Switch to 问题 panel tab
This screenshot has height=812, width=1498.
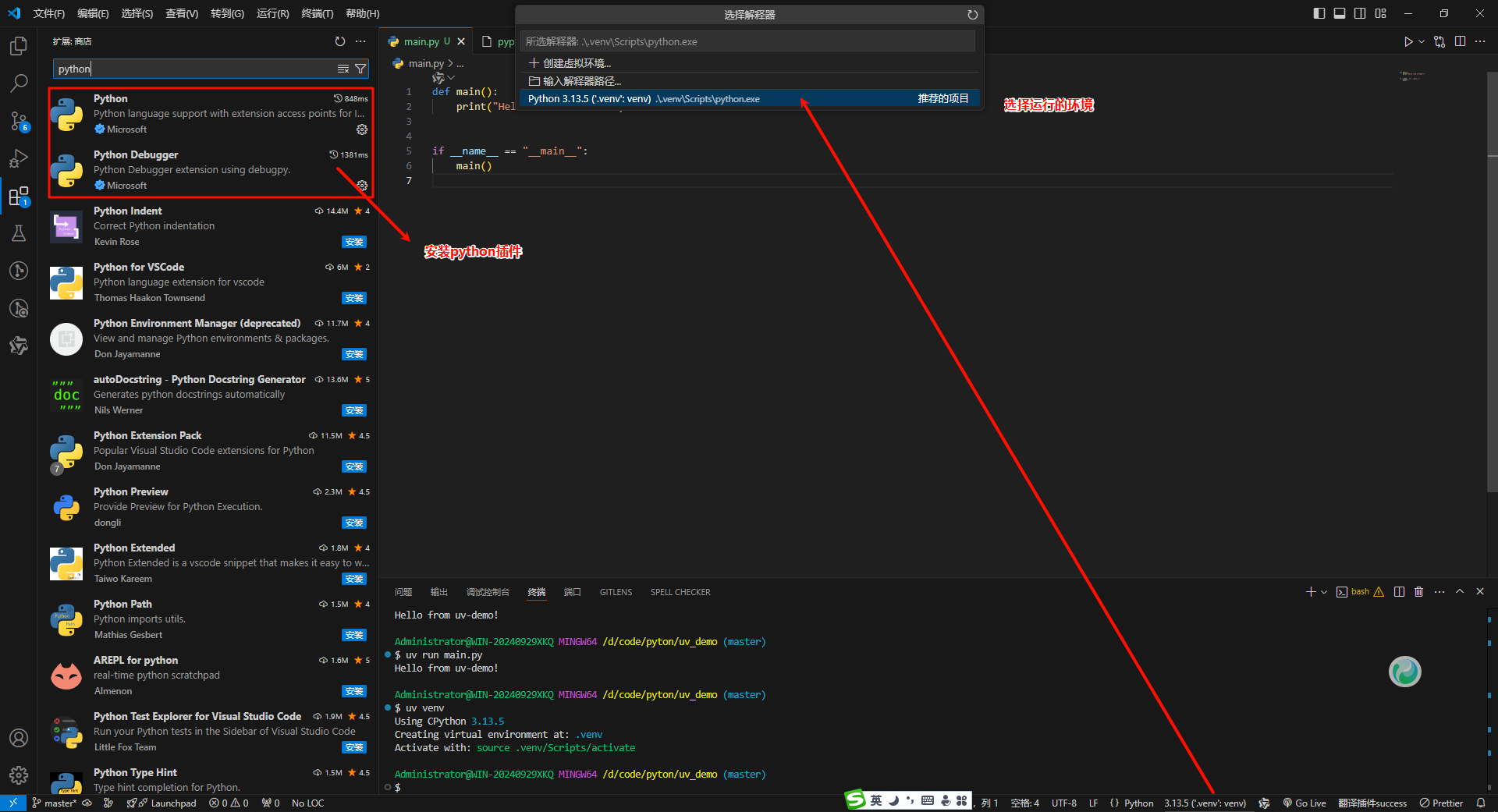click(403, 592)
